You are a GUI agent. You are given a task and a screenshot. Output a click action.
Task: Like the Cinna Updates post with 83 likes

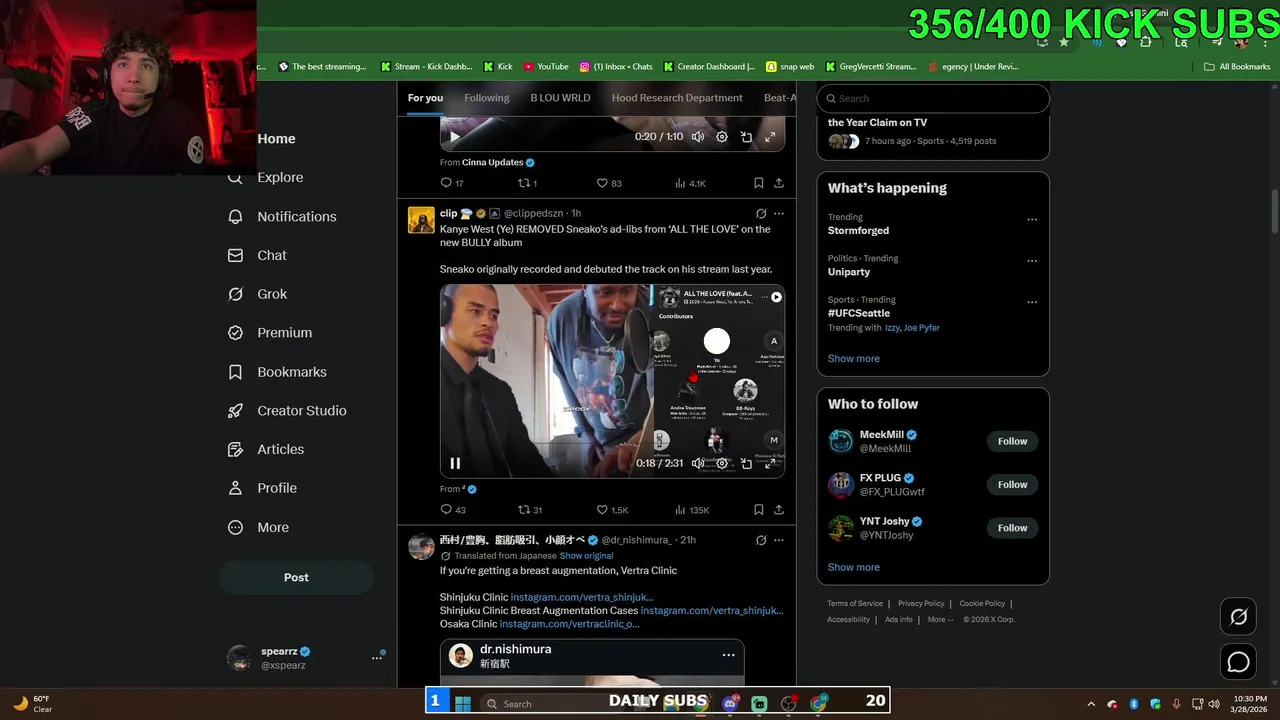(609, 183)
